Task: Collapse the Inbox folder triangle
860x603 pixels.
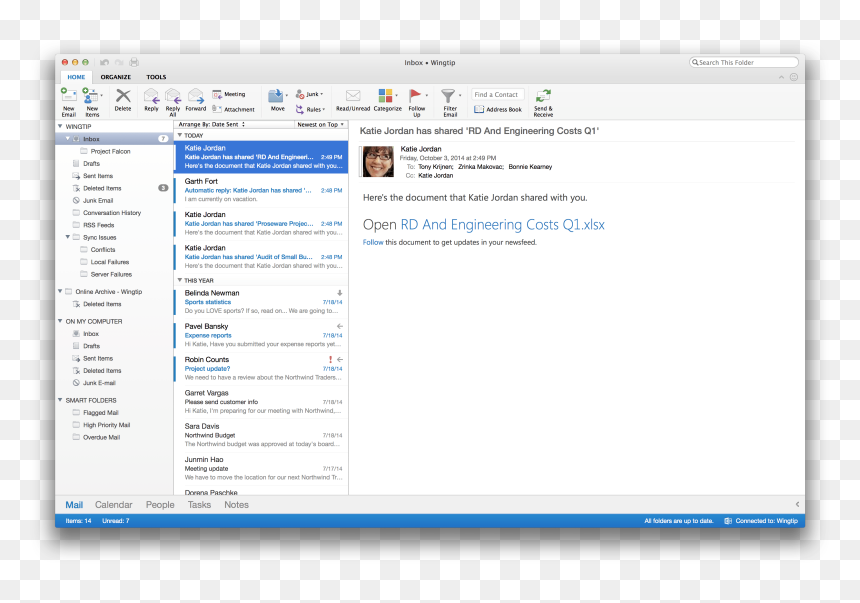Action: [68, 139]
